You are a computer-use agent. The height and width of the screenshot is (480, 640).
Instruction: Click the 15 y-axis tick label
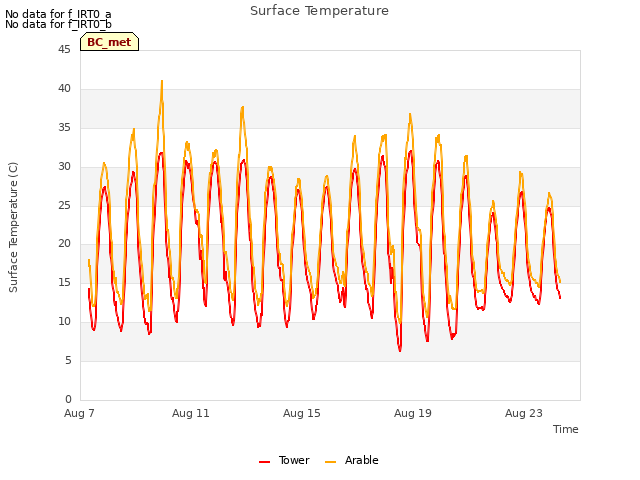(x=64, y=282)
